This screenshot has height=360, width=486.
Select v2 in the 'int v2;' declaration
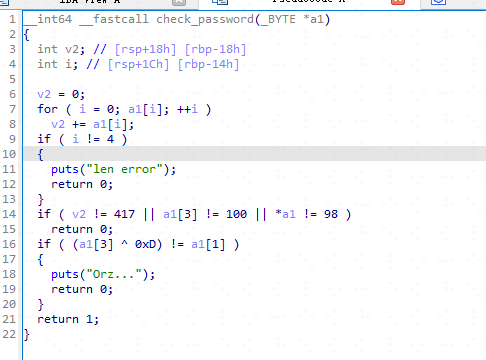pyautogui.click(x=72, y=49)
